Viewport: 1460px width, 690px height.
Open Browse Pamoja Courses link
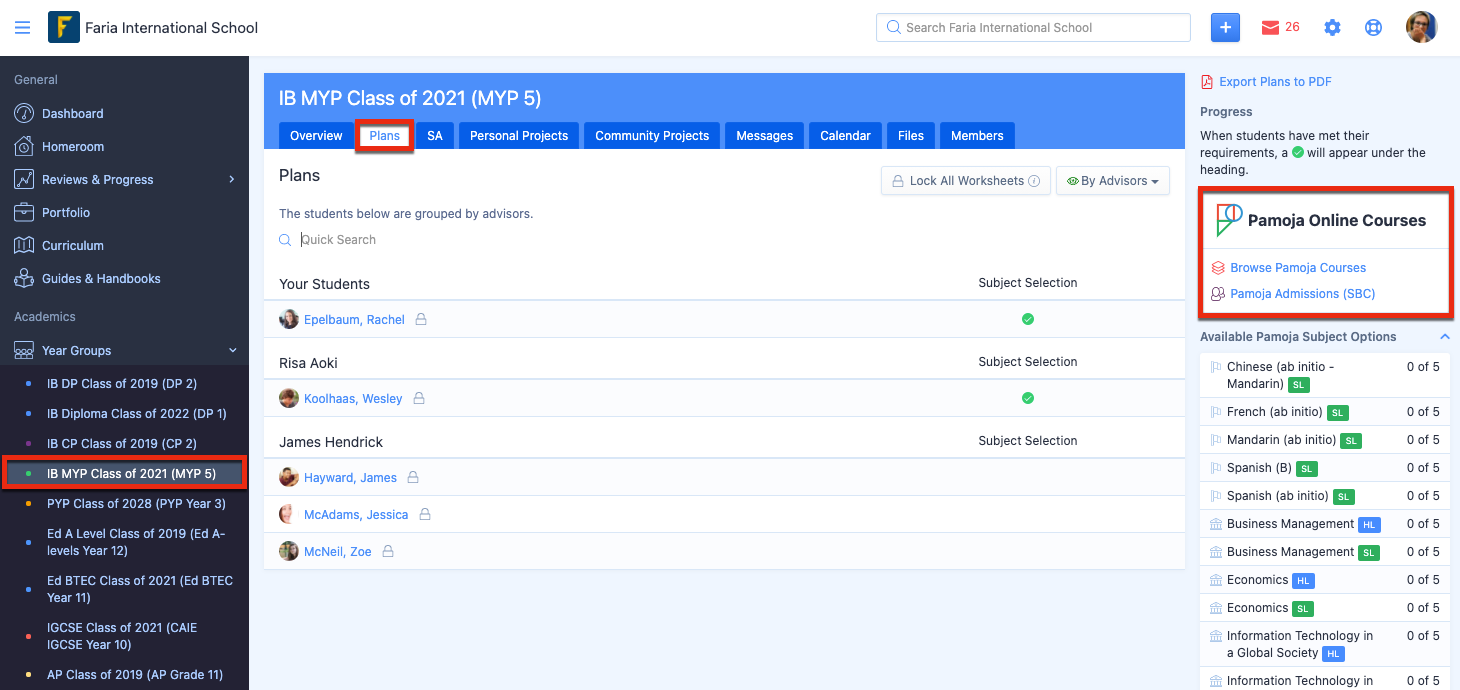coord(1297,268)
